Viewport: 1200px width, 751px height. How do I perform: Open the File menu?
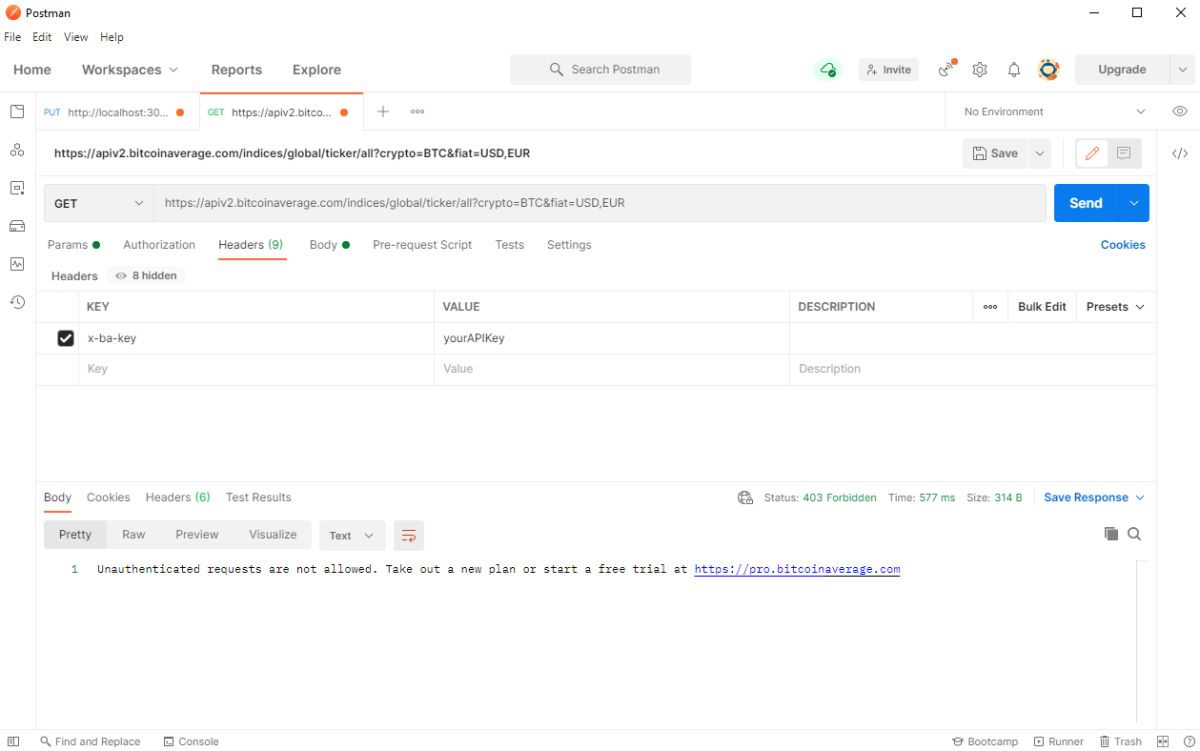[12, 37]
